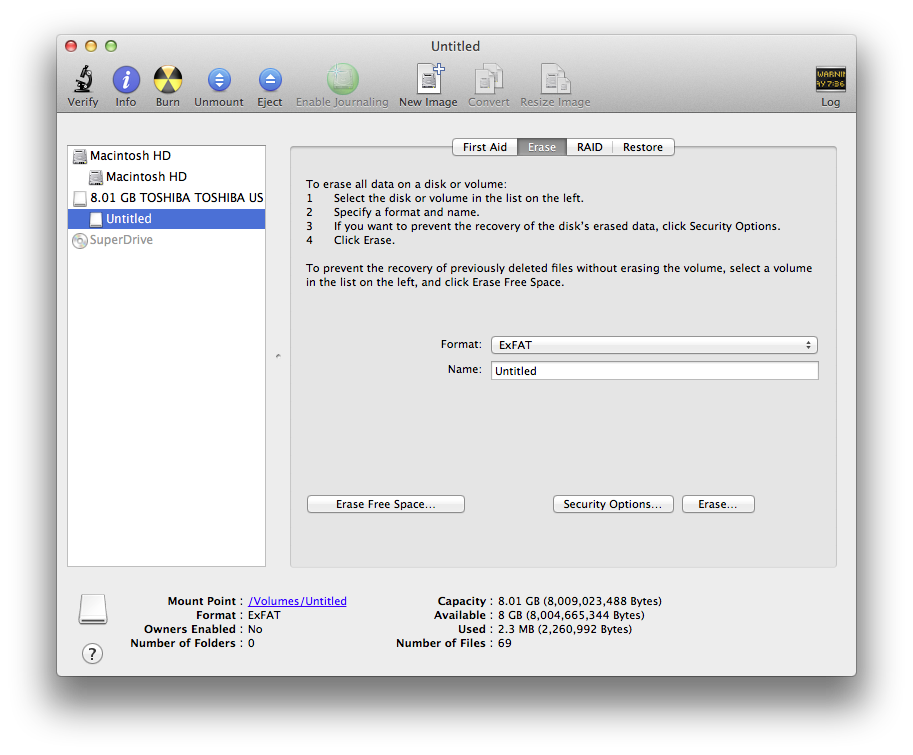Image resolution: width=913 pixels, height=755 pixels.
Task: Open the Log viewer
Action: [x=831, y=79]
